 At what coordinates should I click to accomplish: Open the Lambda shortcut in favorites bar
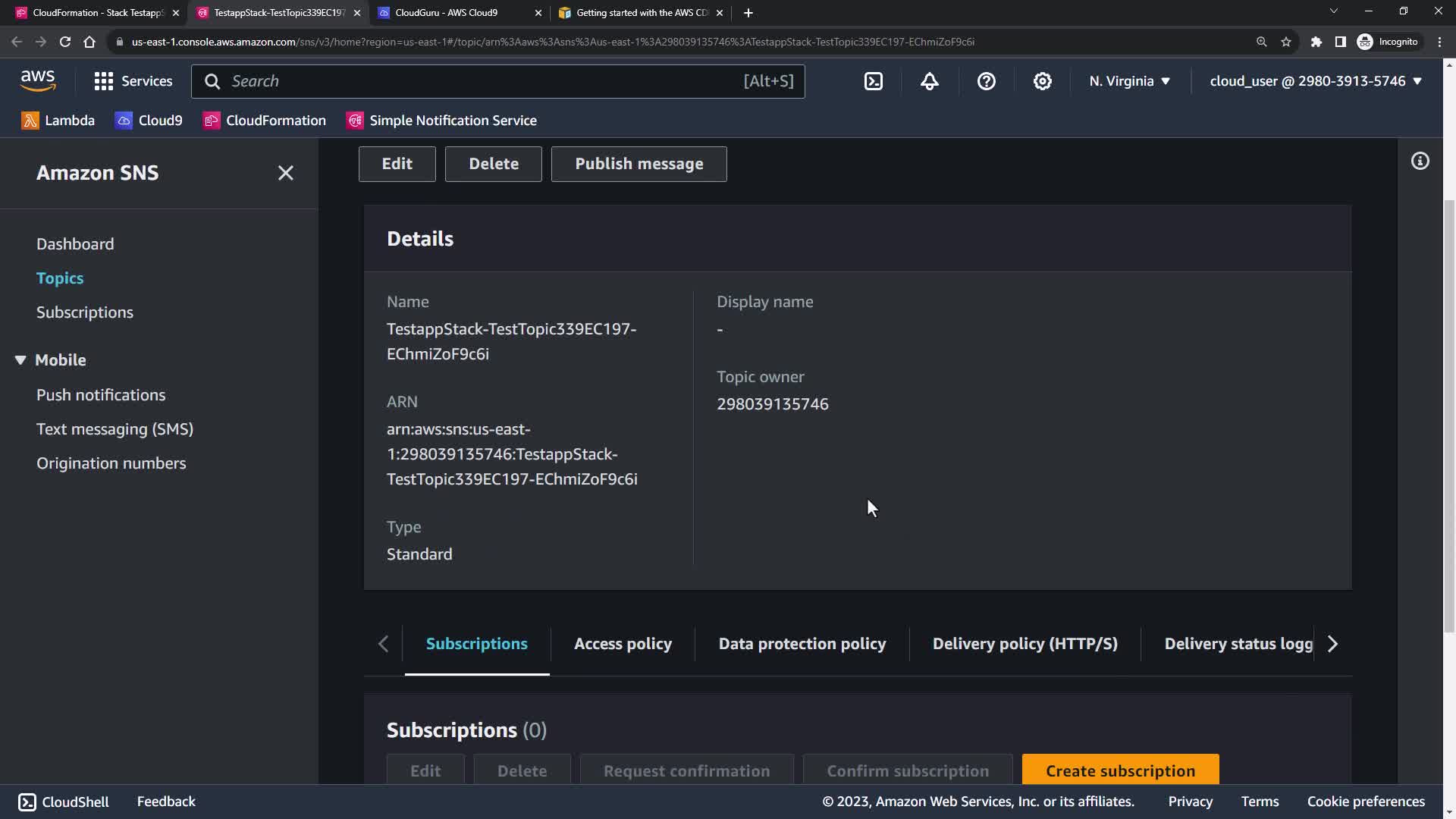(x=58, y=121)
